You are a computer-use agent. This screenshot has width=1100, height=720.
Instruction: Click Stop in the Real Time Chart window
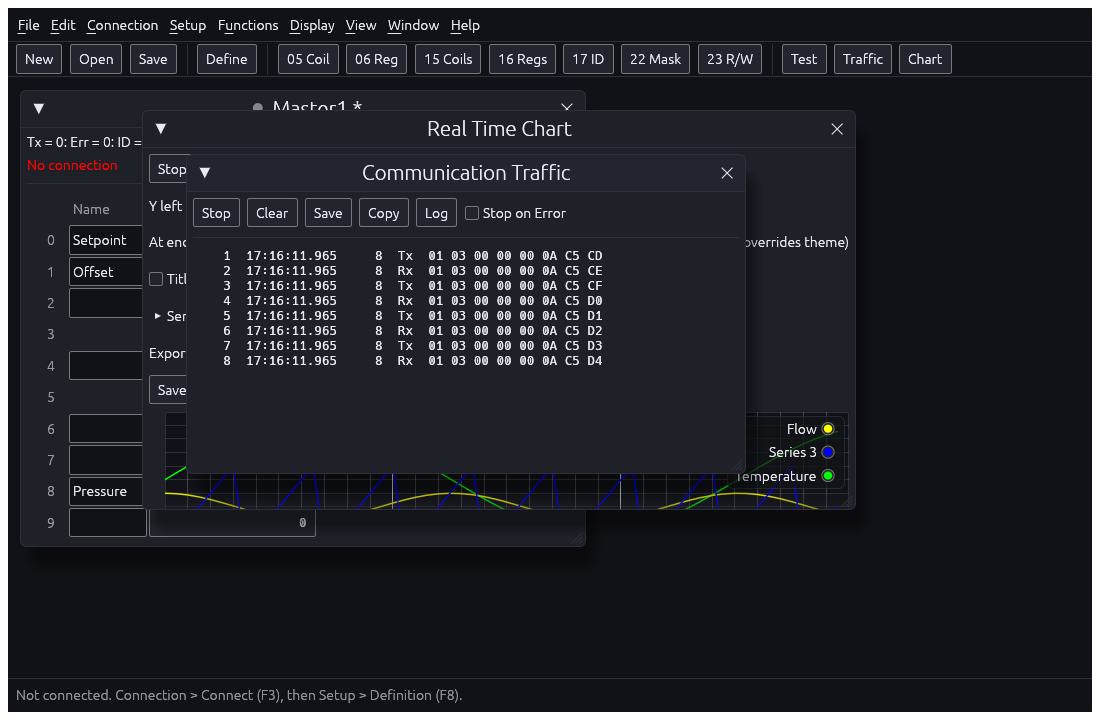[169, 169]
